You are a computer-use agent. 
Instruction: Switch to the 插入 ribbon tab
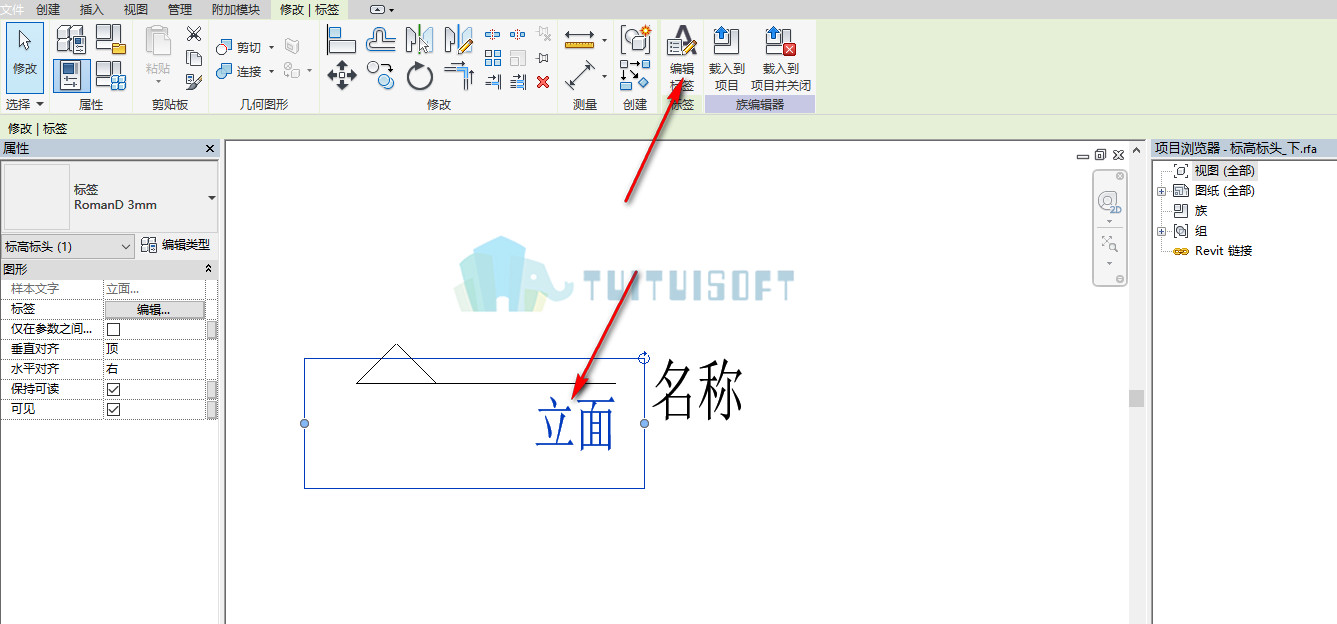(91, 9)
